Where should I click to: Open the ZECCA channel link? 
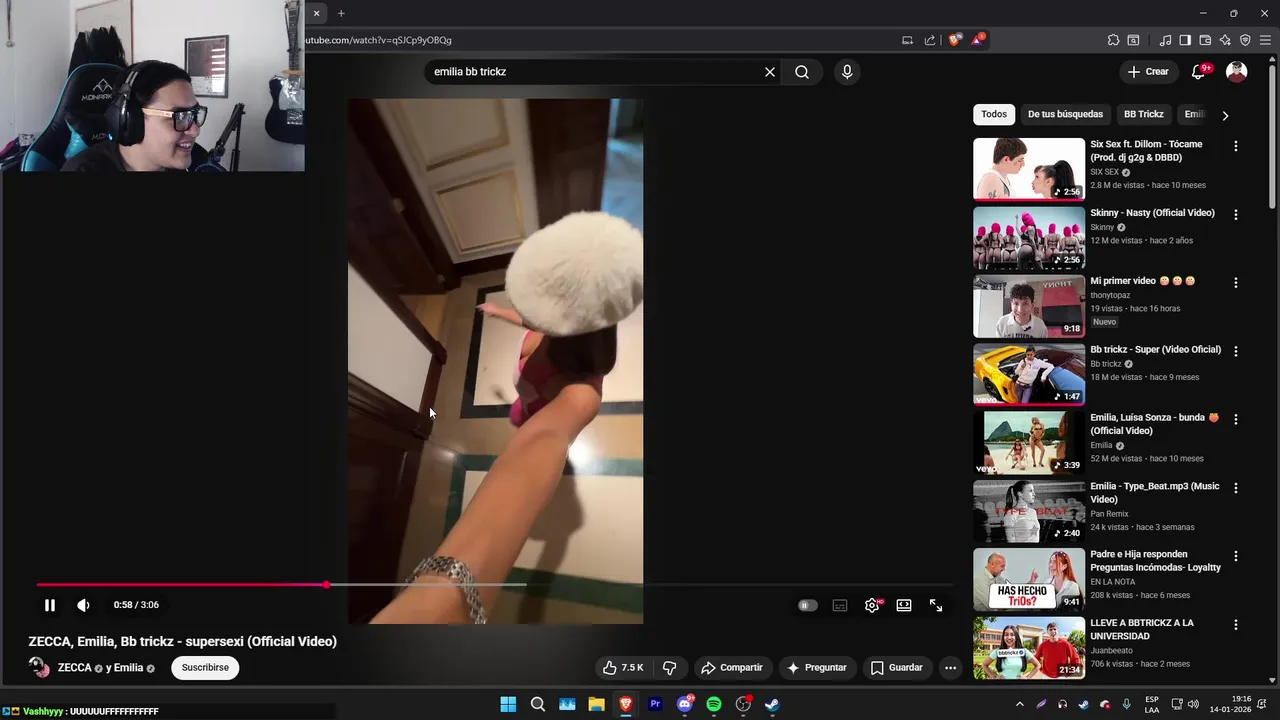(75, 668)
